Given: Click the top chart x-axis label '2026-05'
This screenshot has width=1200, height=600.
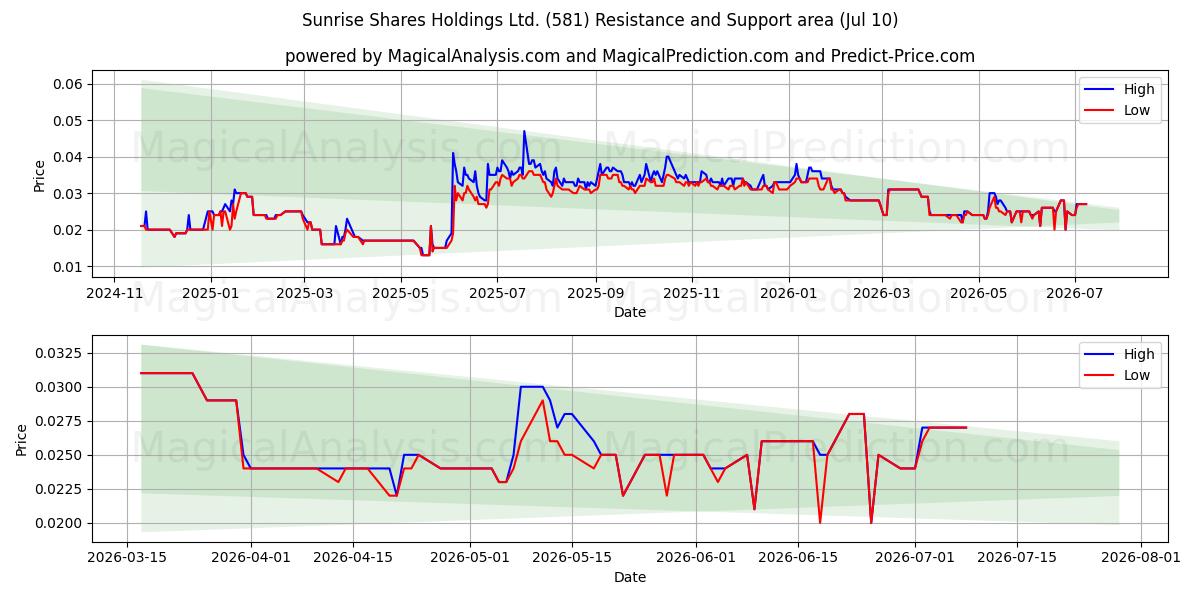Looking at the screenshot, I should pos(979,293).
